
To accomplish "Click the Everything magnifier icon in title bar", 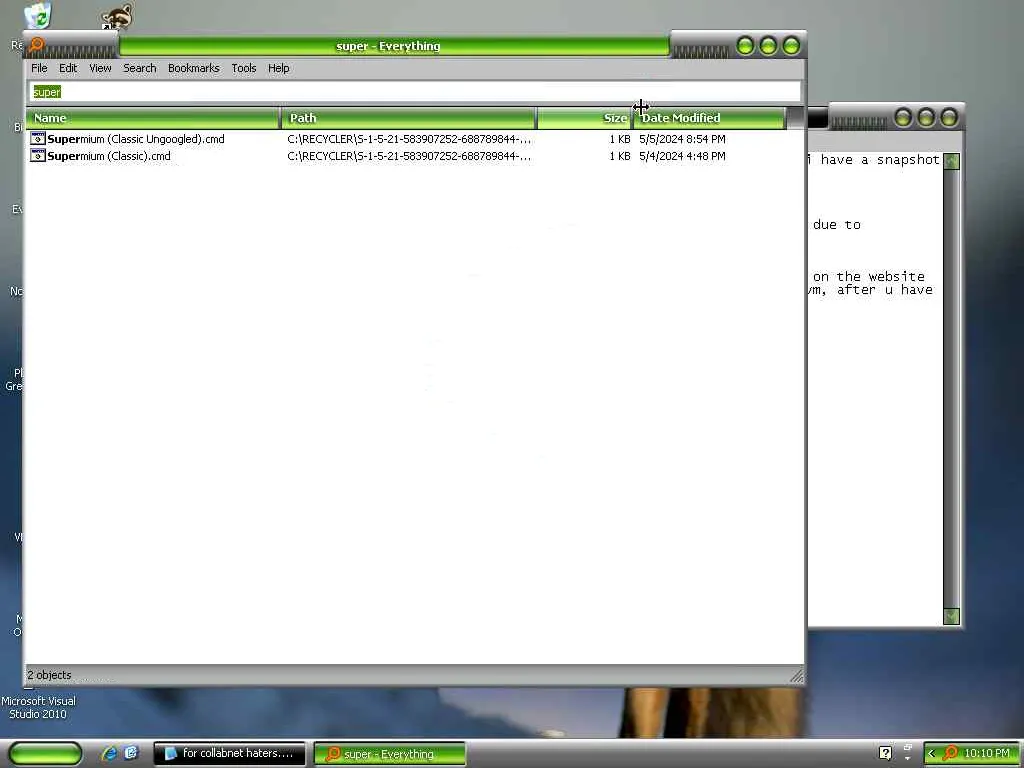I will (37, 45).
